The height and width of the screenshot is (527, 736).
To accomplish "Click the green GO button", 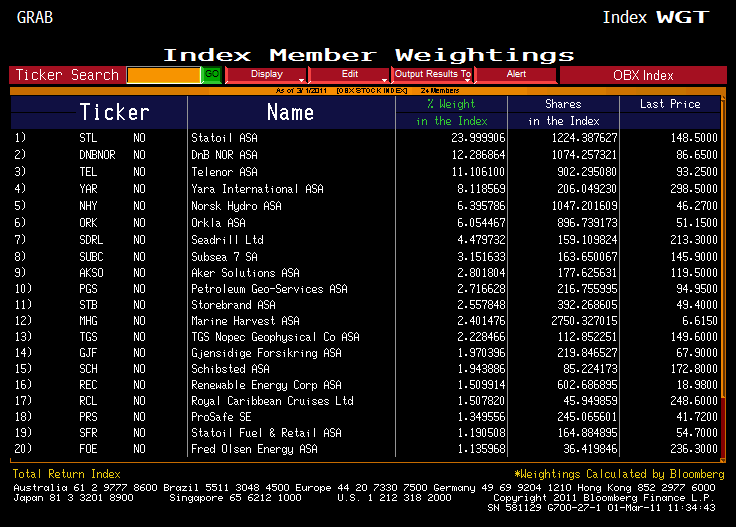I will [x=211, y=75].
